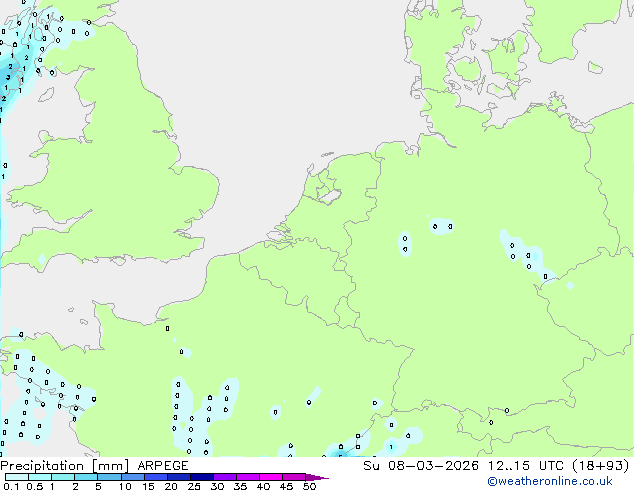
Task: Pick the lightest cyan 0.1 mm swatch
Action: (x=17, y=477)
